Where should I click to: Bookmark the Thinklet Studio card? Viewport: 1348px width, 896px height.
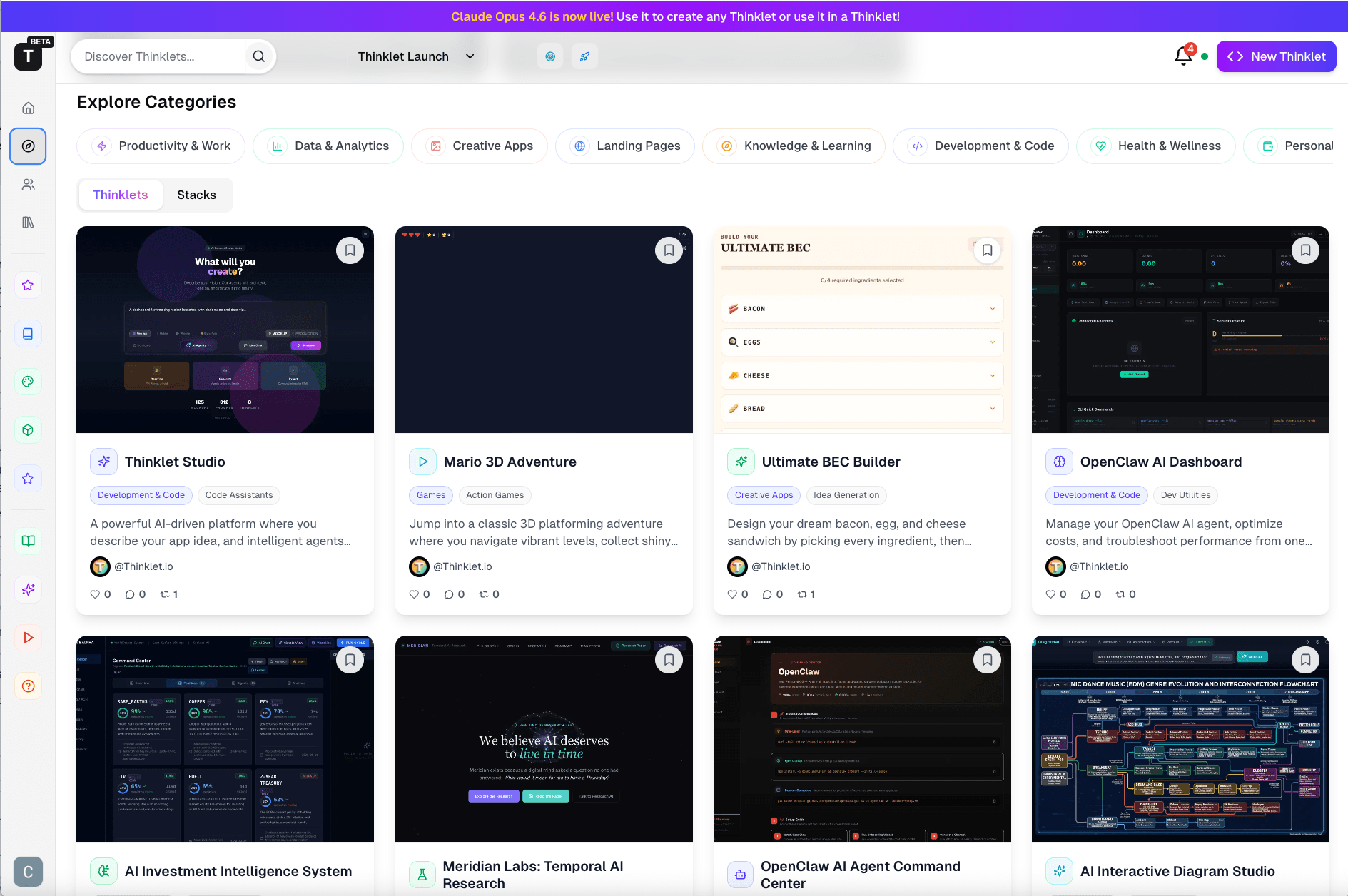pyautogui.click(x=350, y=250)
